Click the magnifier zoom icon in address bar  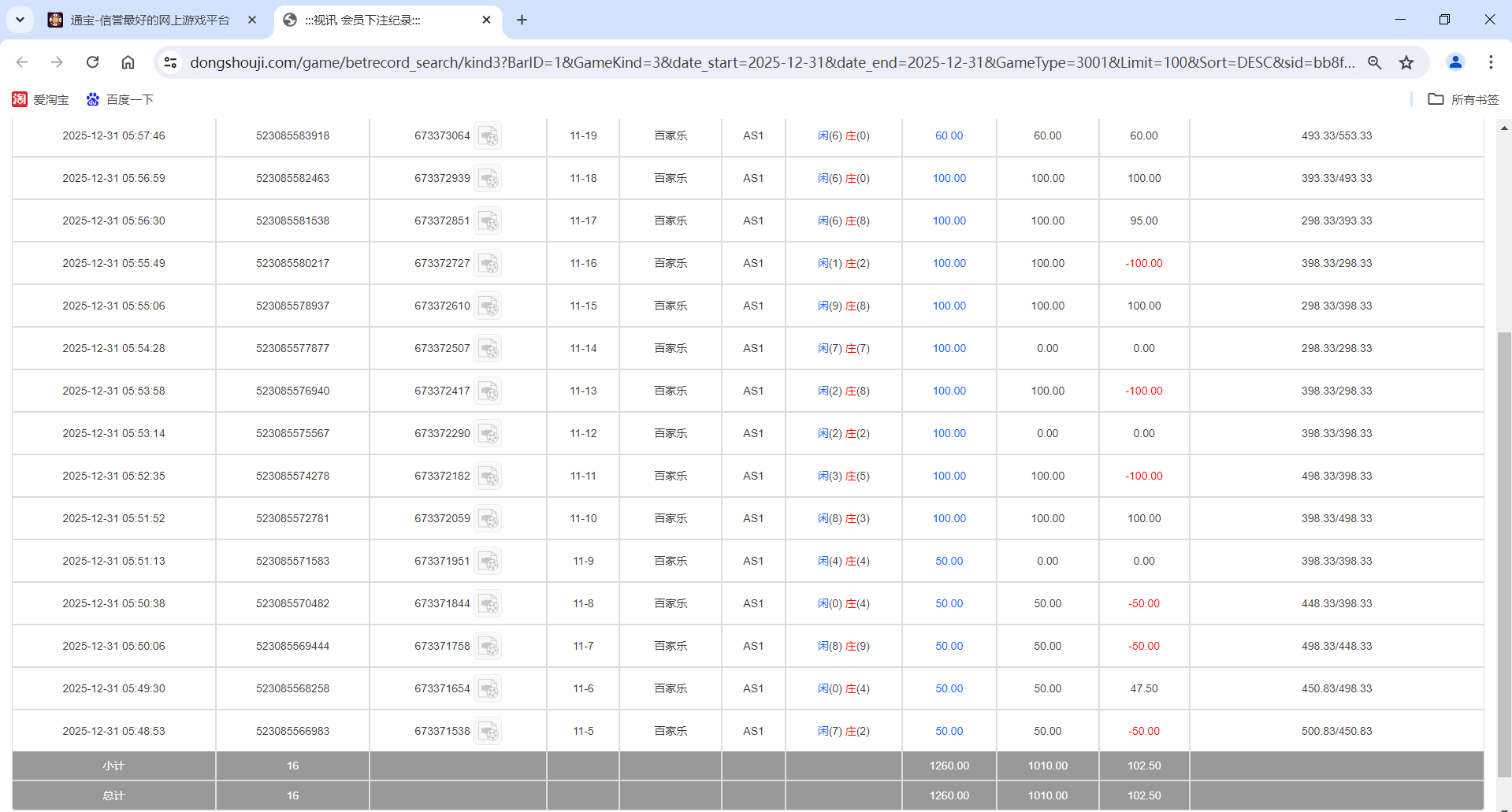[1375, 62]
